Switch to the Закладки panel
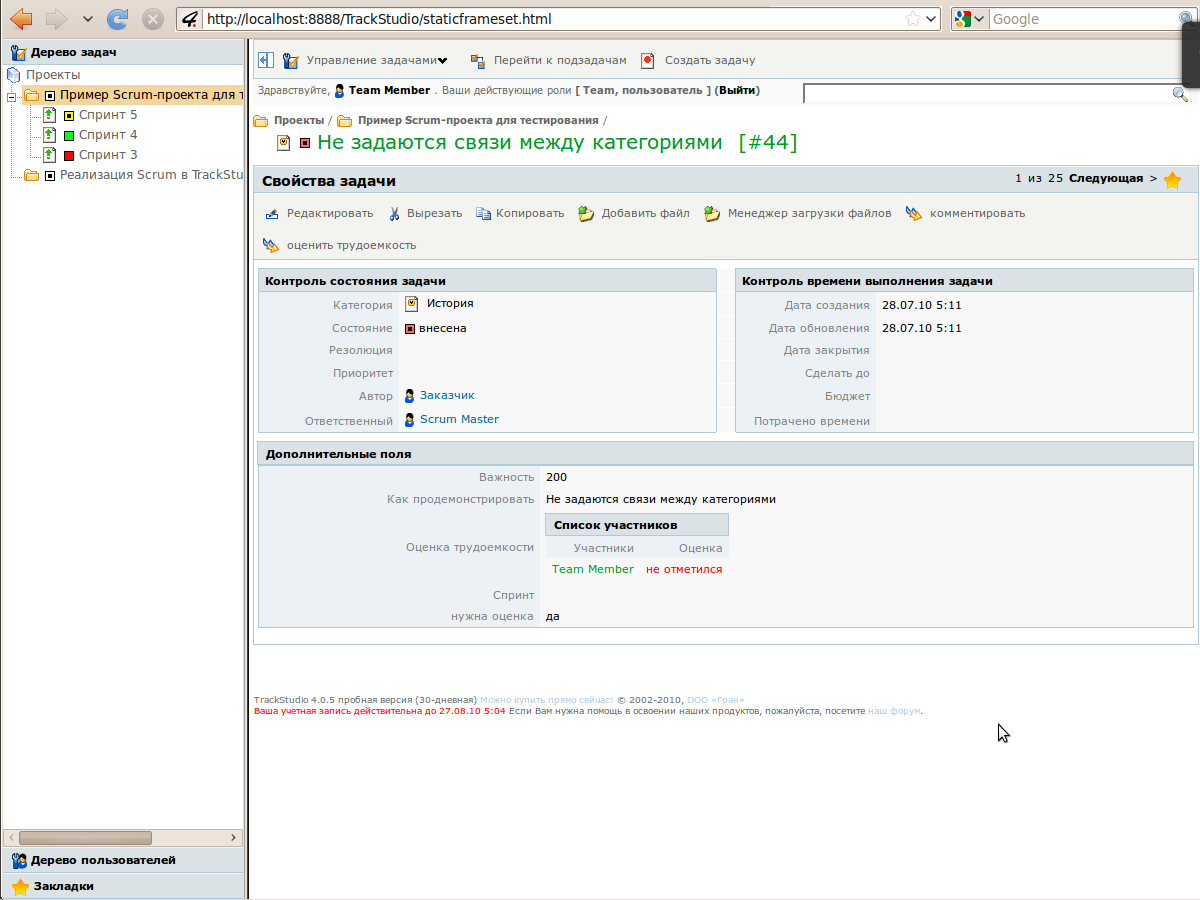The width and height of the screenshot is (1200, 900). [64, 886]
